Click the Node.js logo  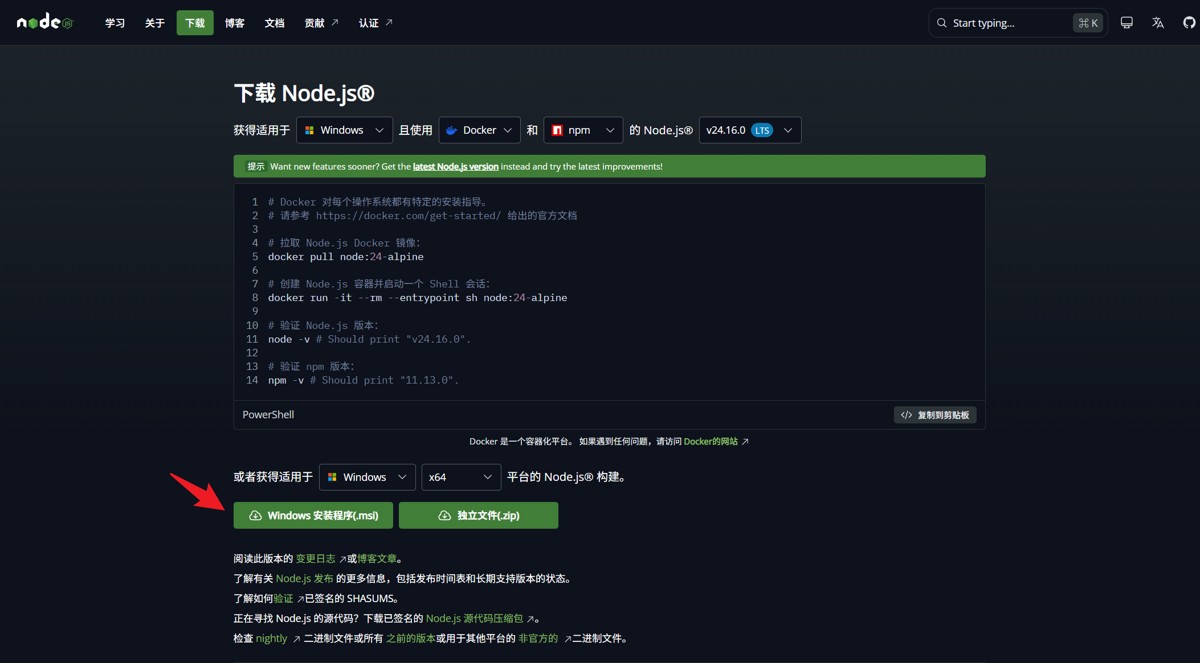coord(45,22)
